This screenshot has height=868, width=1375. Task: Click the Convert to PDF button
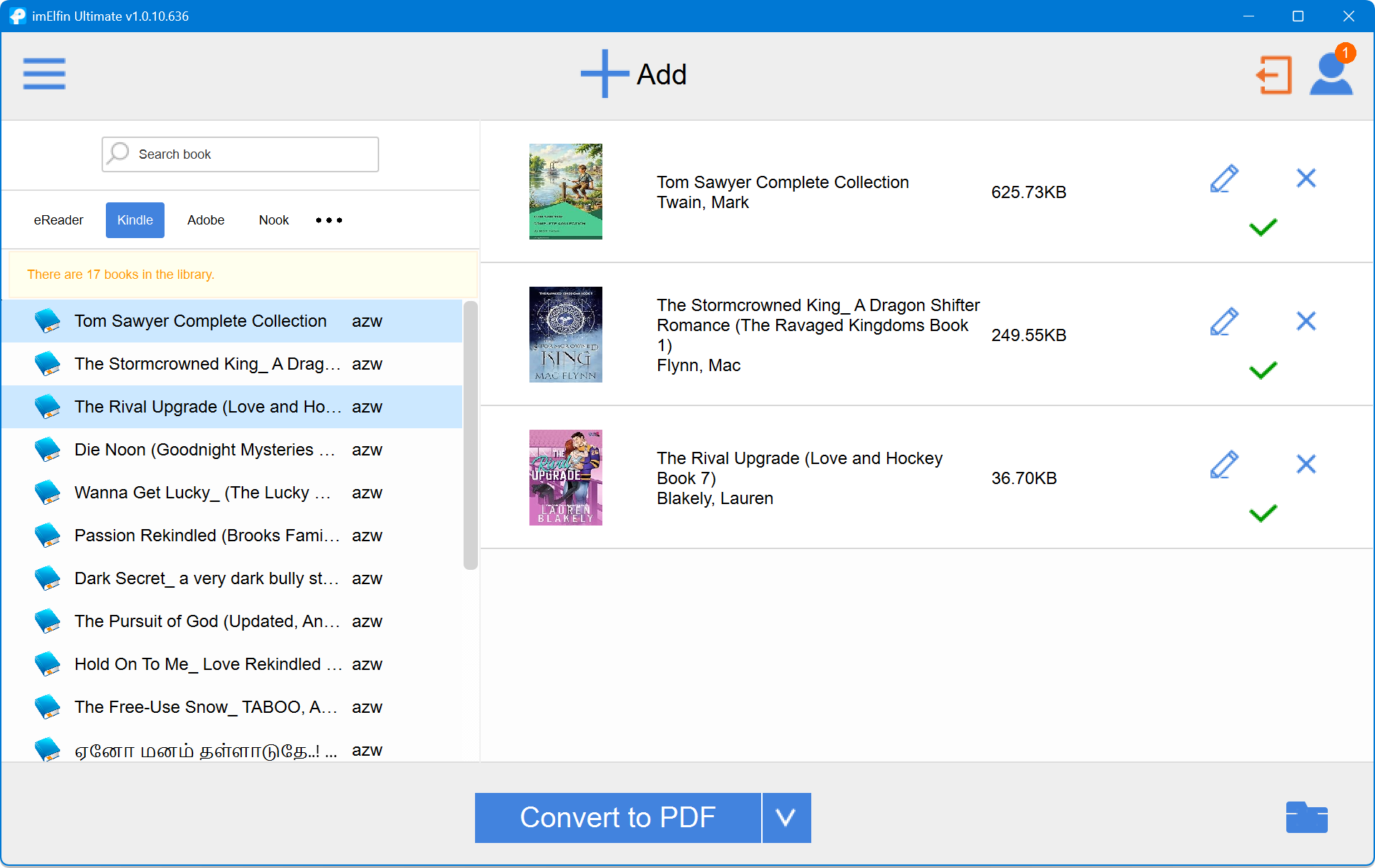pyautogui.click(x=617, y=817)
